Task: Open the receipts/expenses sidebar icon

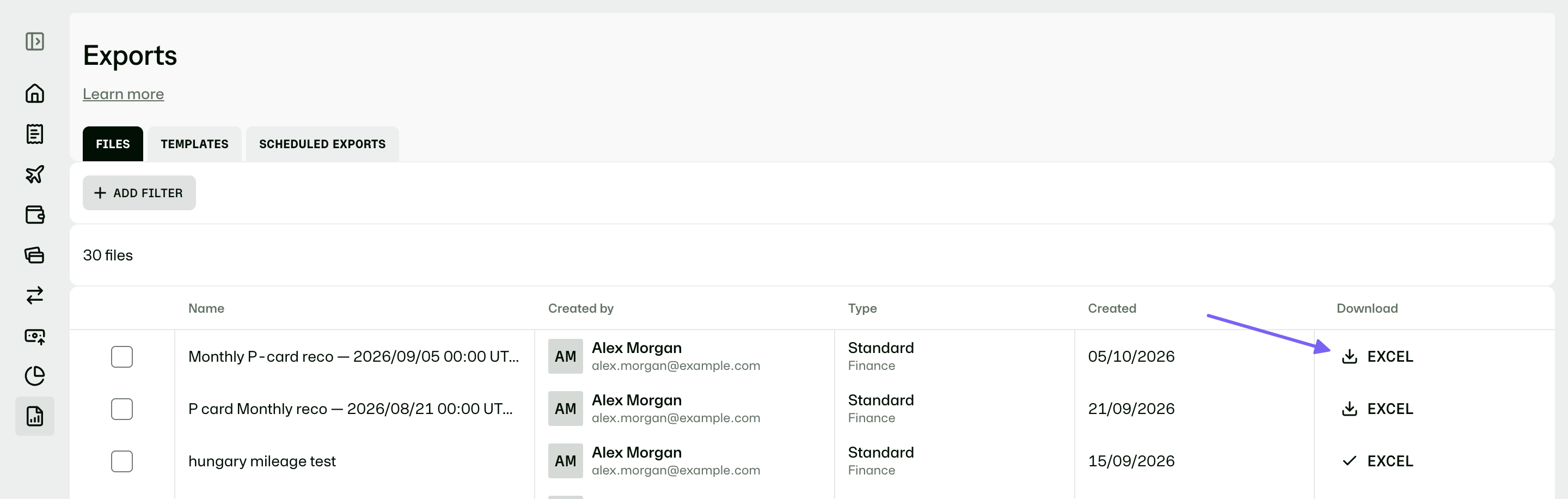Action: (x=35, y=134)
